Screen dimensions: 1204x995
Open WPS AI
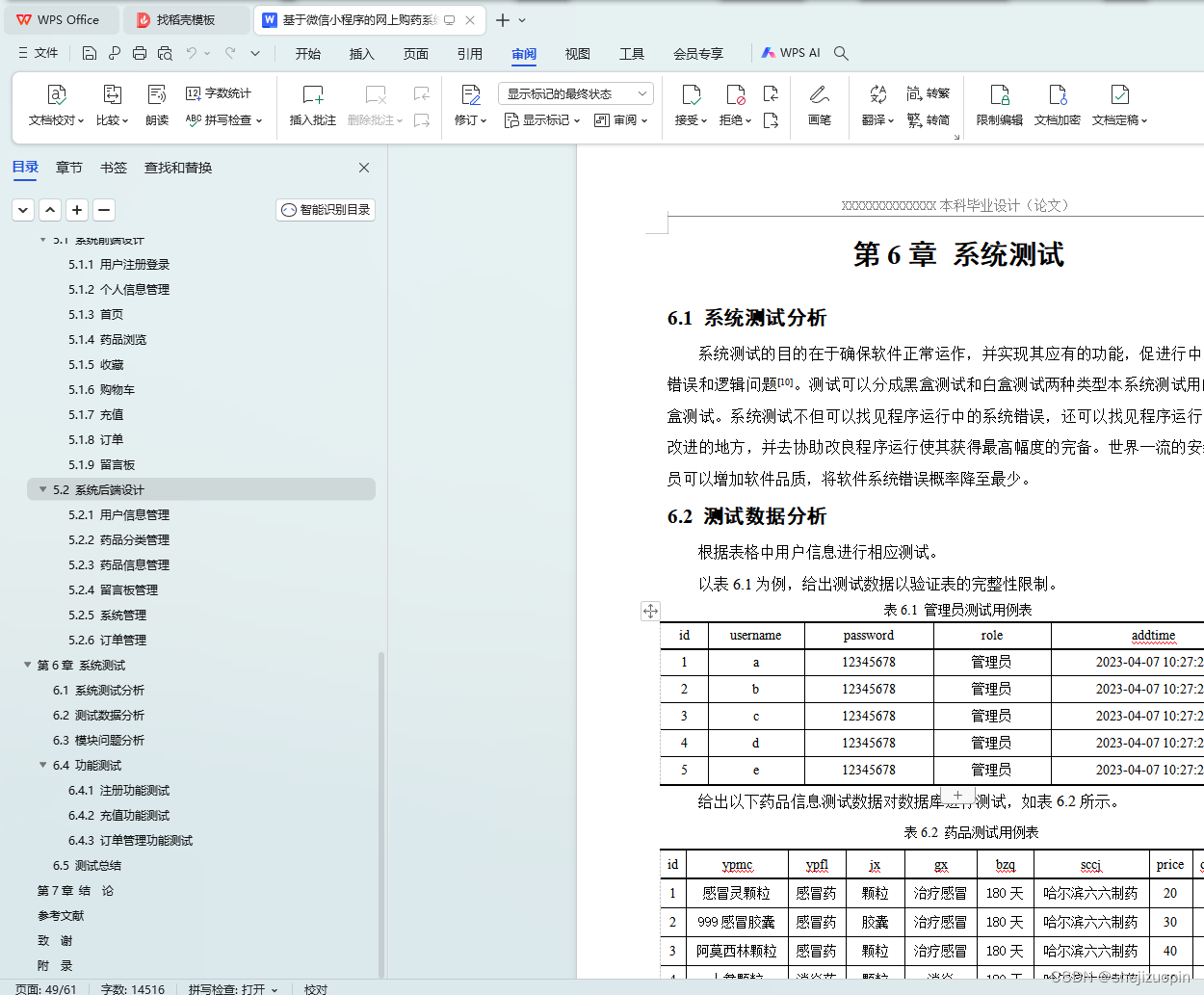pos(791,53)
